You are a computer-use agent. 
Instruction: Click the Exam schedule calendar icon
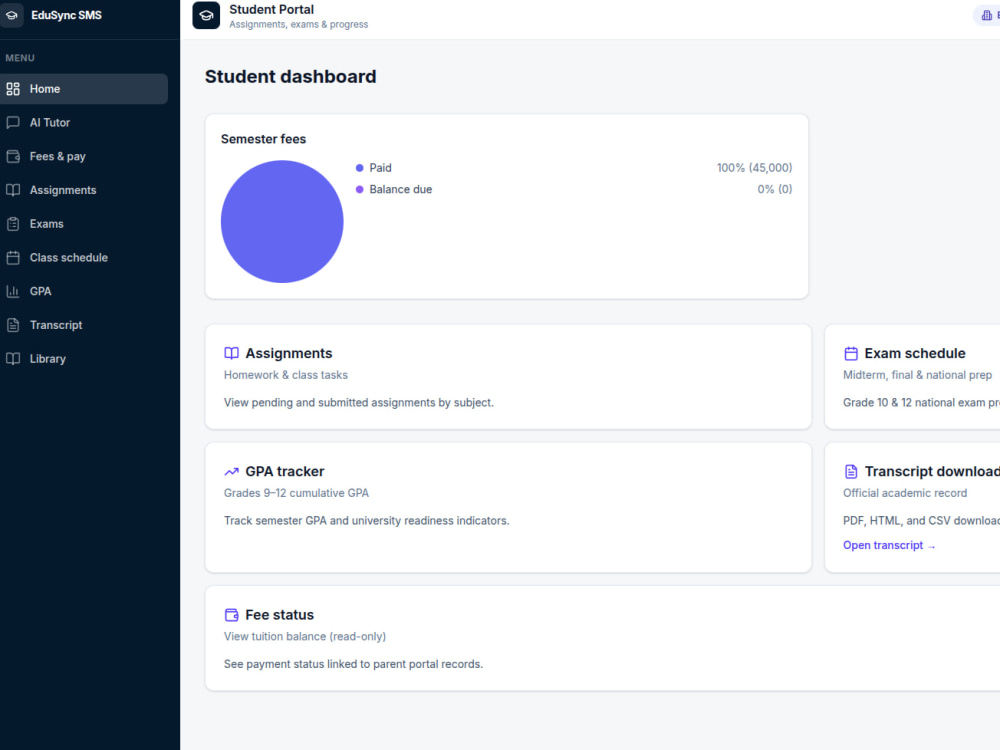pyautogui.click(x=851, y=353)
